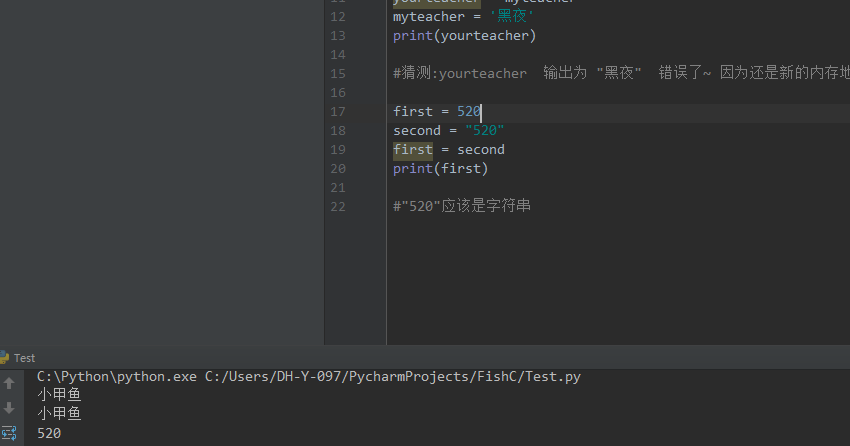Click print keyword in print(first)
This screenshot has height=446, width=850.
coord(413,169)
